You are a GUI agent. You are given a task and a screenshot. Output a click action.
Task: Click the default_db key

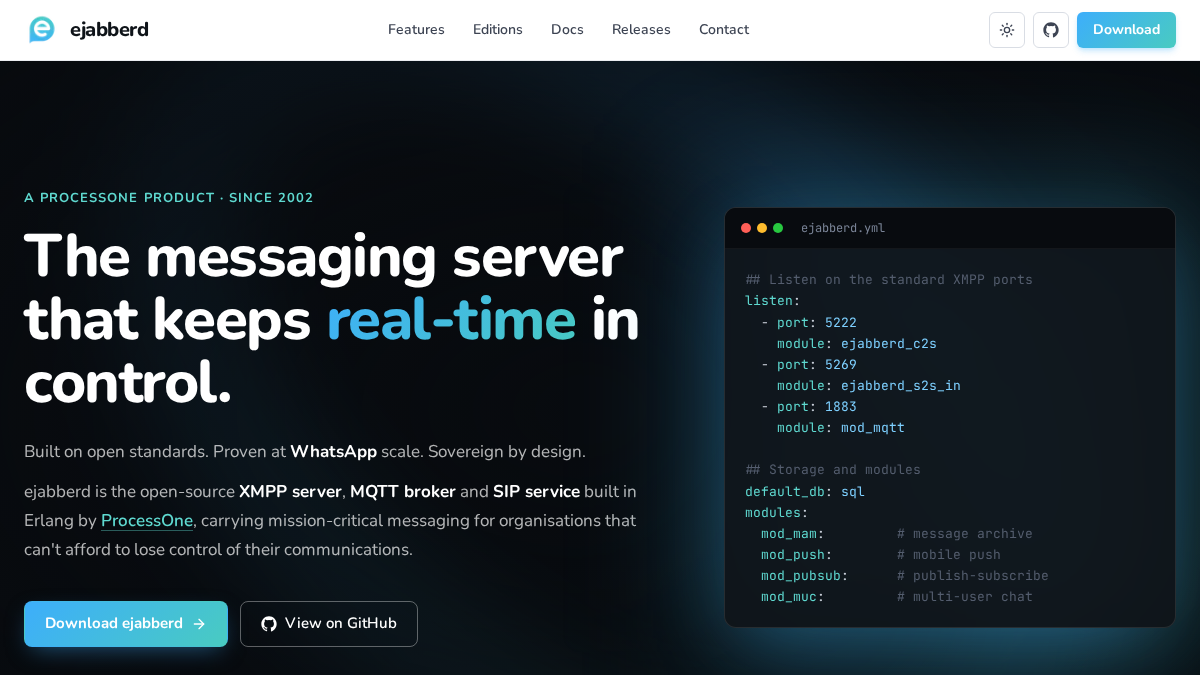785,491
